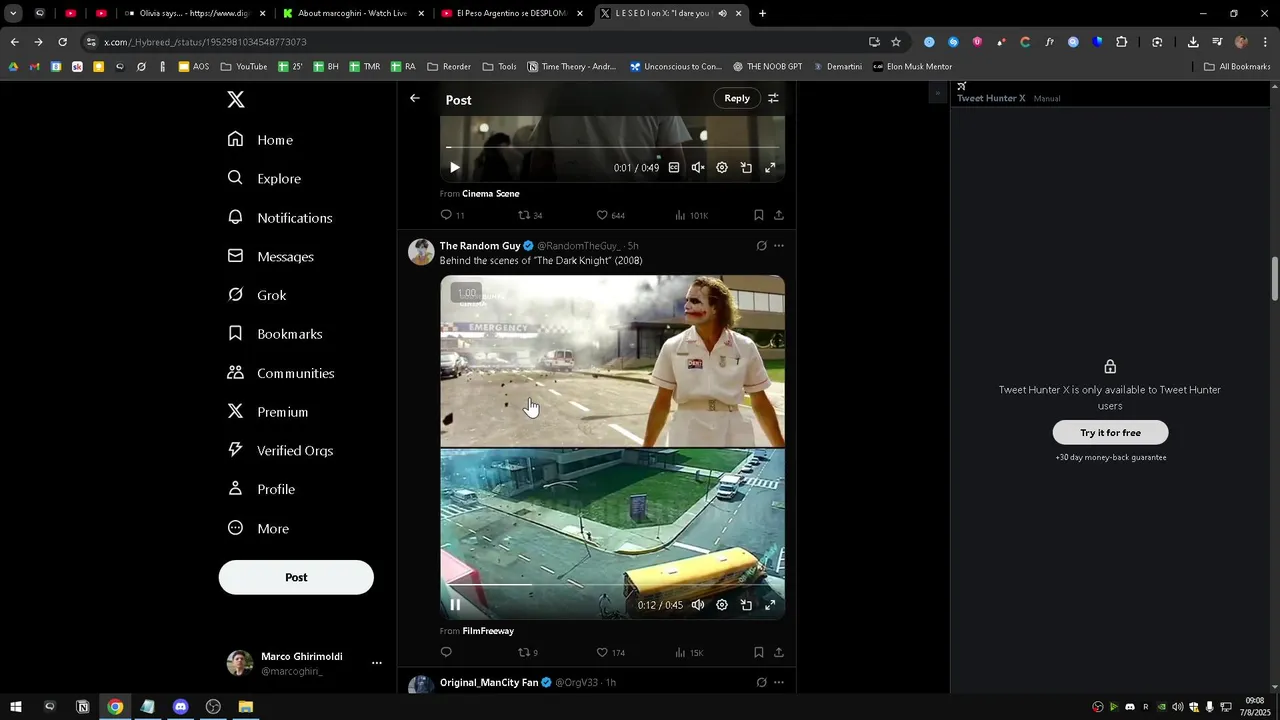Mute the Dark Knight video
Image resolution: width=1280 pixels, height=720 pixels.
(x=698, y=604)
